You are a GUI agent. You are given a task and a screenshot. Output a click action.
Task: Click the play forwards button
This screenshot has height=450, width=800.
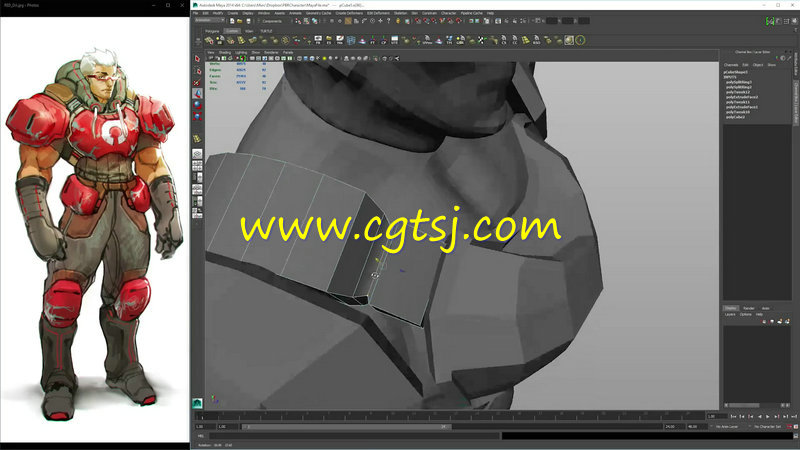(x=767, y=417)
